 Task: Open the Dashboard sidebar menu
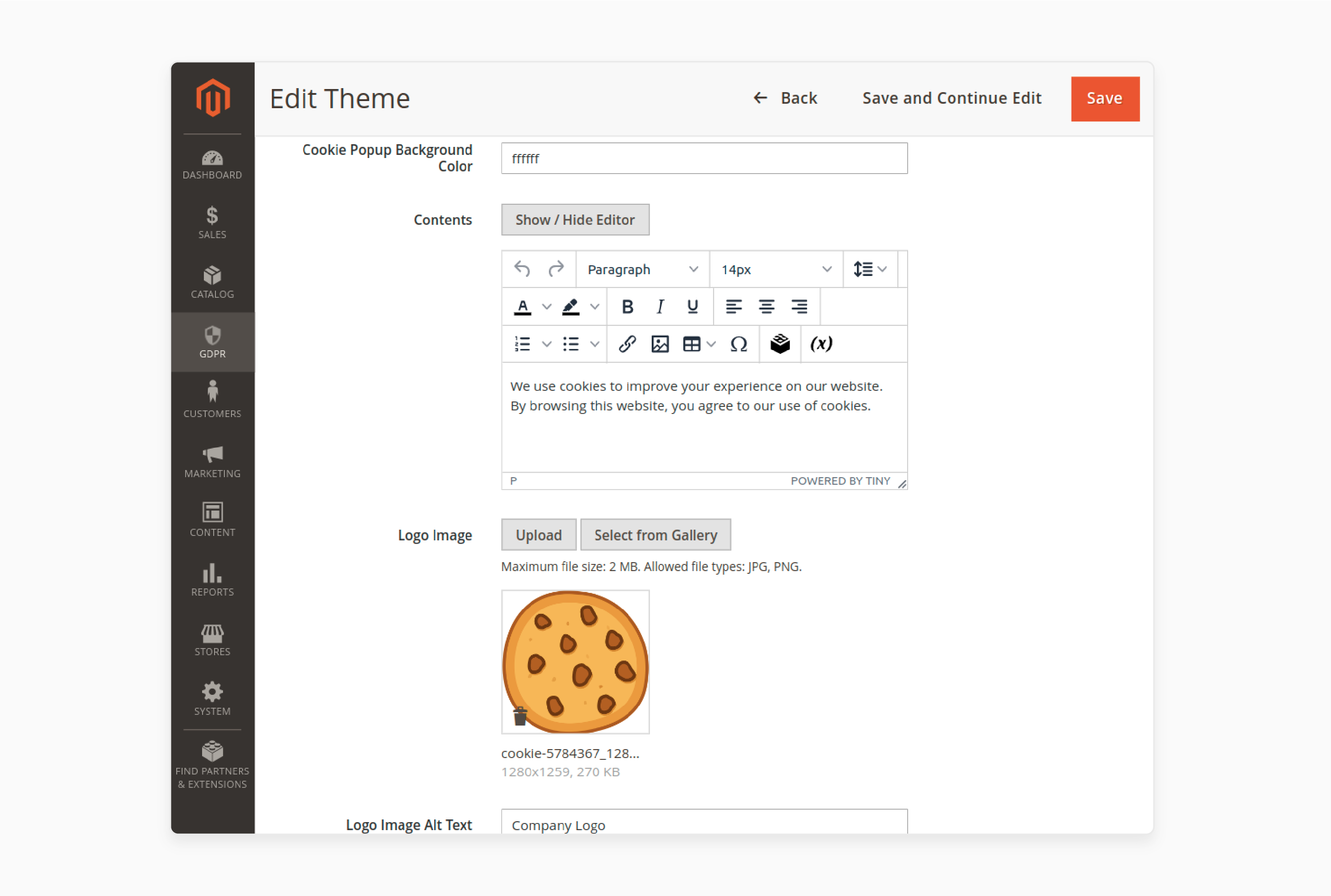point(213,165)
